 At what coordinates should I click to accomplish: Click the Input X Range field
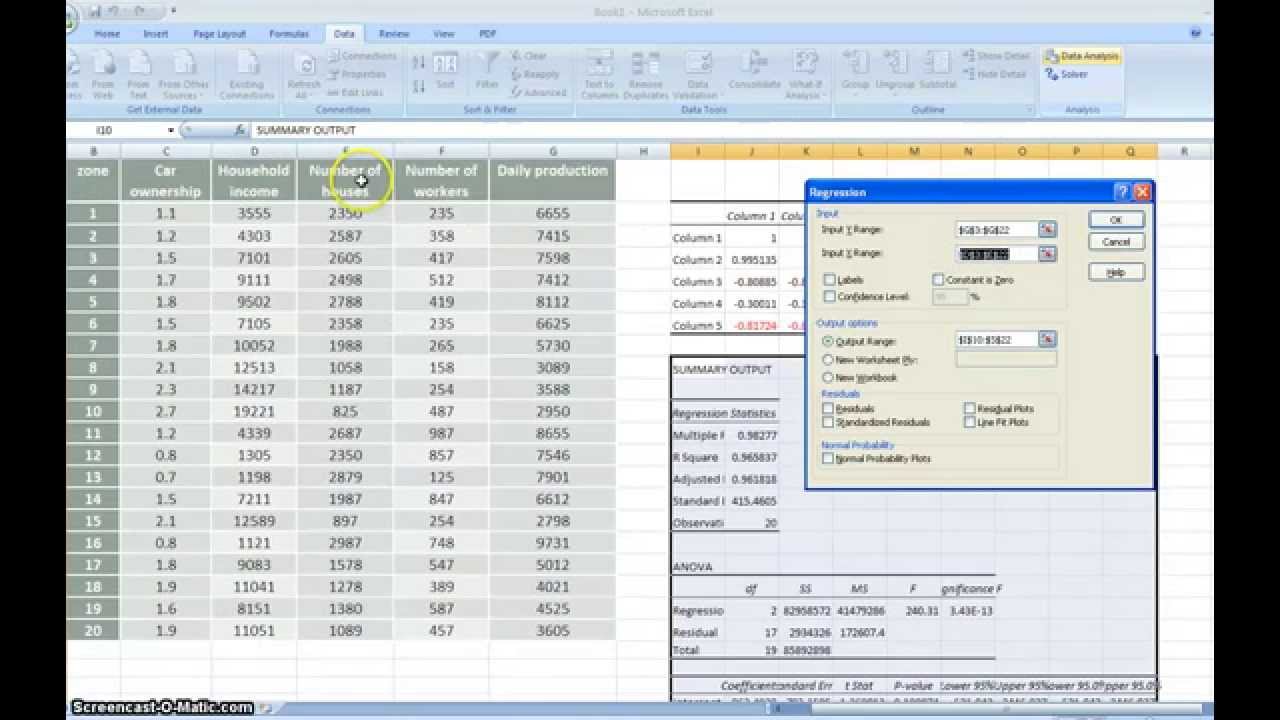point(997,254)
